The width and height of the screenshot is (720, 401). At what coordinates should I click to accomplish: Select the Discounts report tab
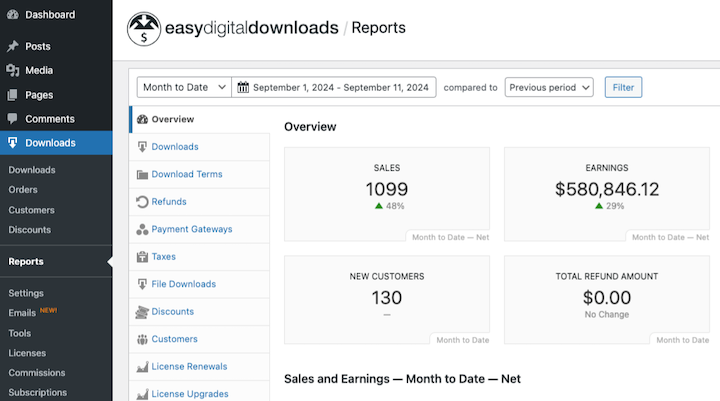click(x=199, y=312)
